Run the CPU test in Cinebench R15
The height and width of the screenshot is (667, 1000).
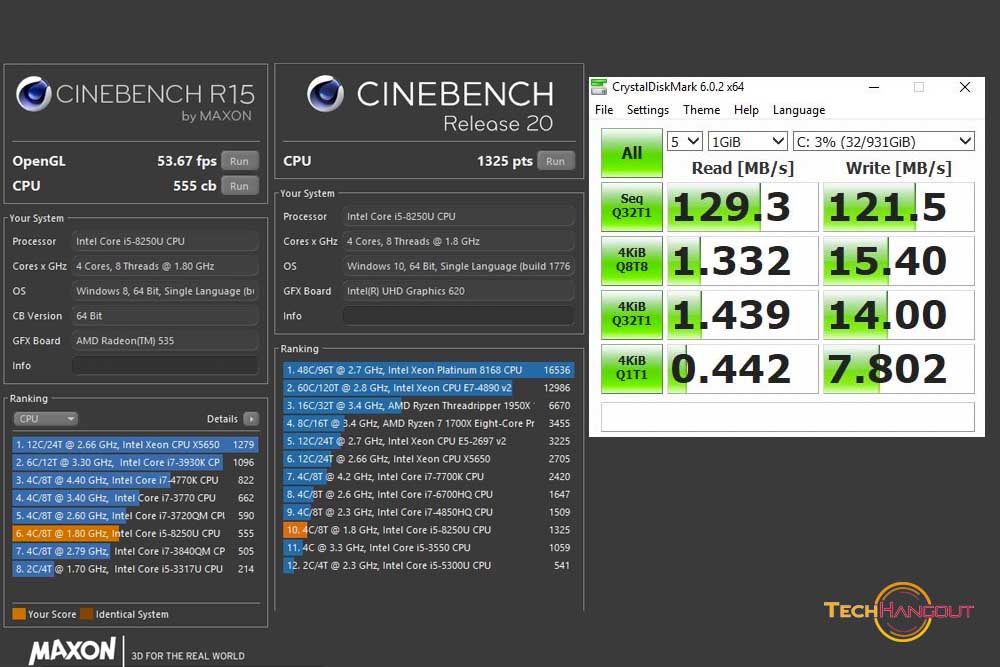[239, 186]
